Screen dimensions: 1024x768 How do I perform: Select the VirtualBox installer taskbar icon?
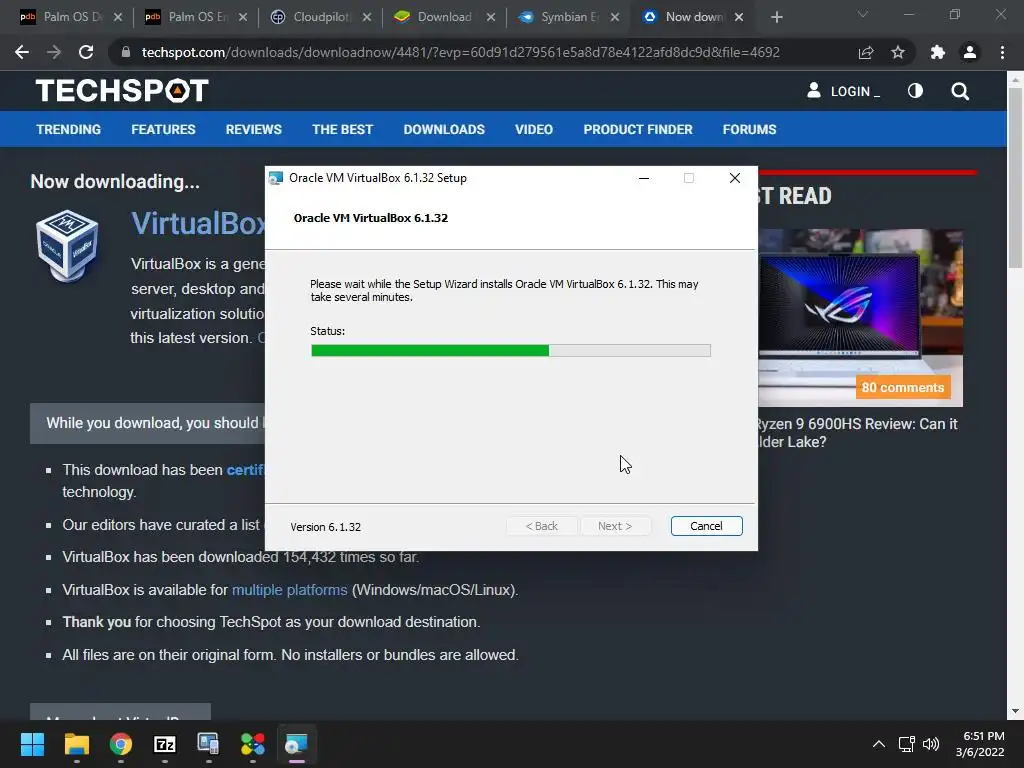296,744
